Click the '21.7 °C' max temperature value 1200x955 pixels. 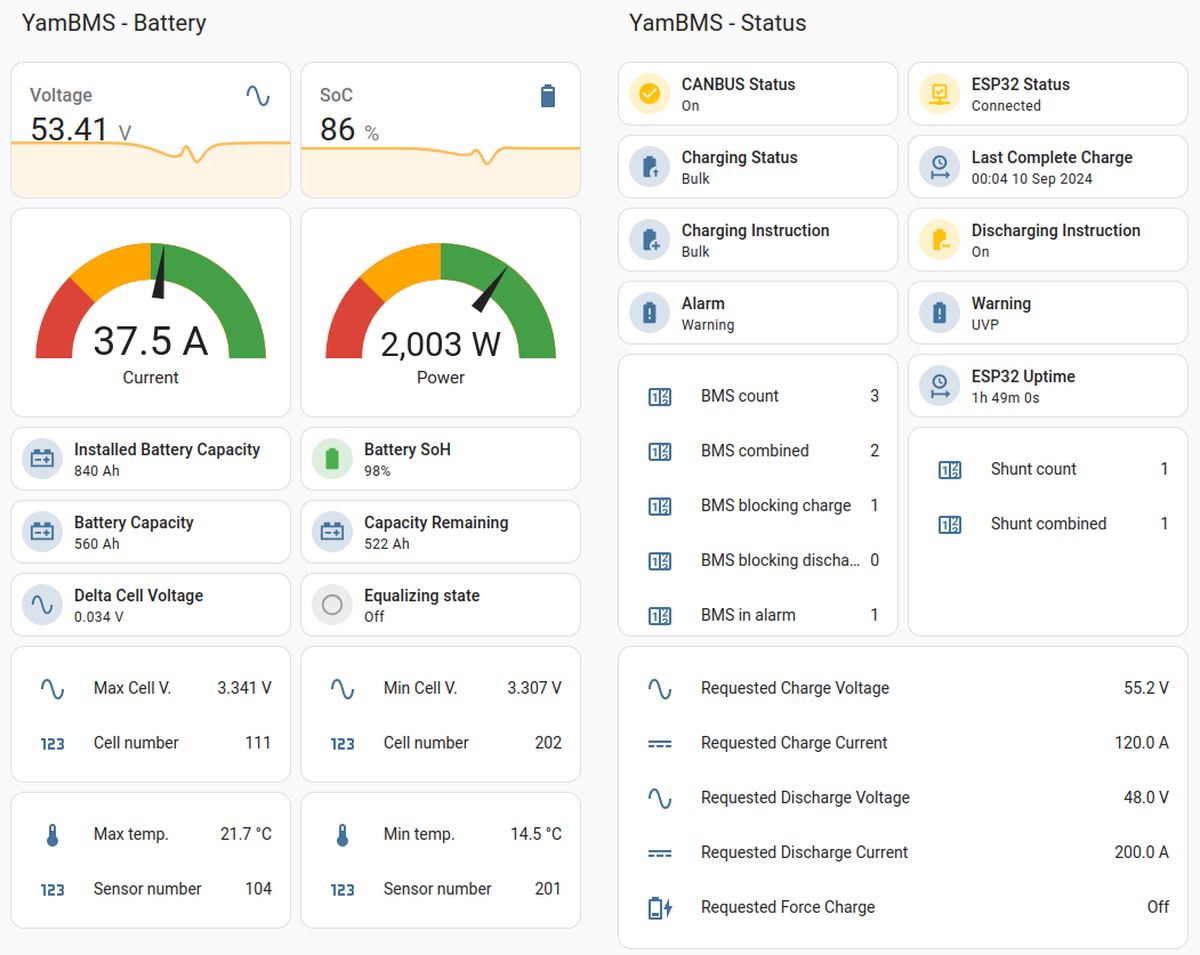pos(246,834)
